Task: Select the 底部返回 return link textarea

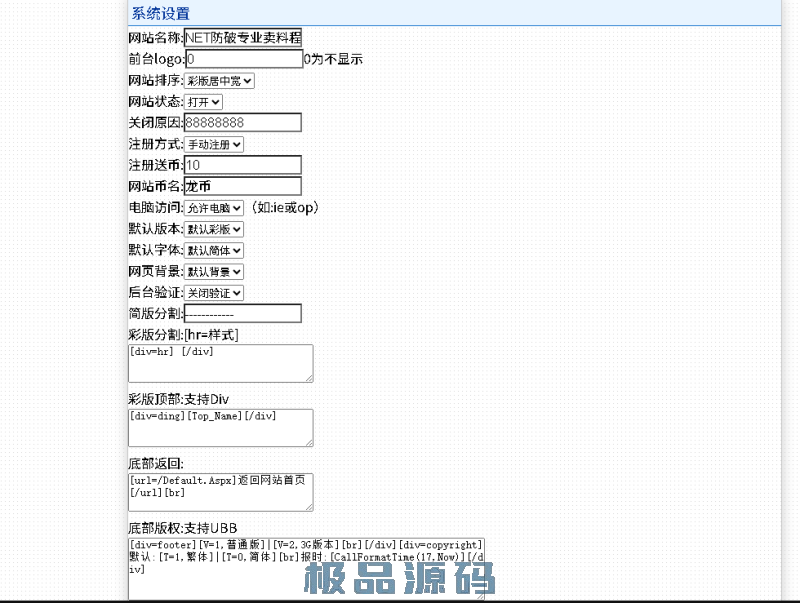Action: 220,491
